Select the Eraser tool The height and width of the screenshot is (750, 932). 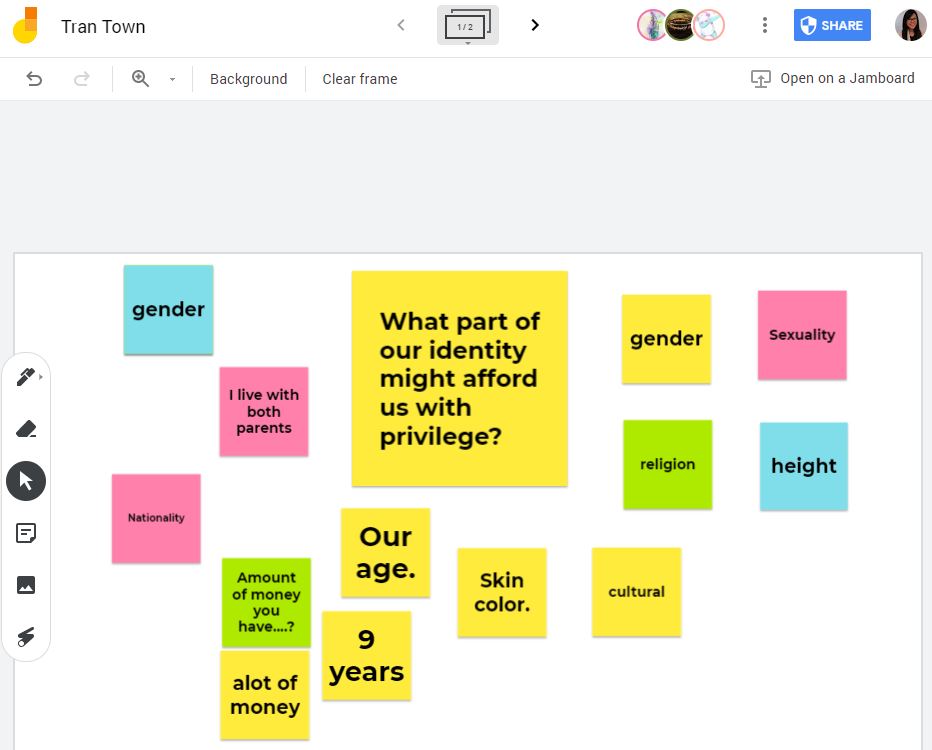[26, 429]
